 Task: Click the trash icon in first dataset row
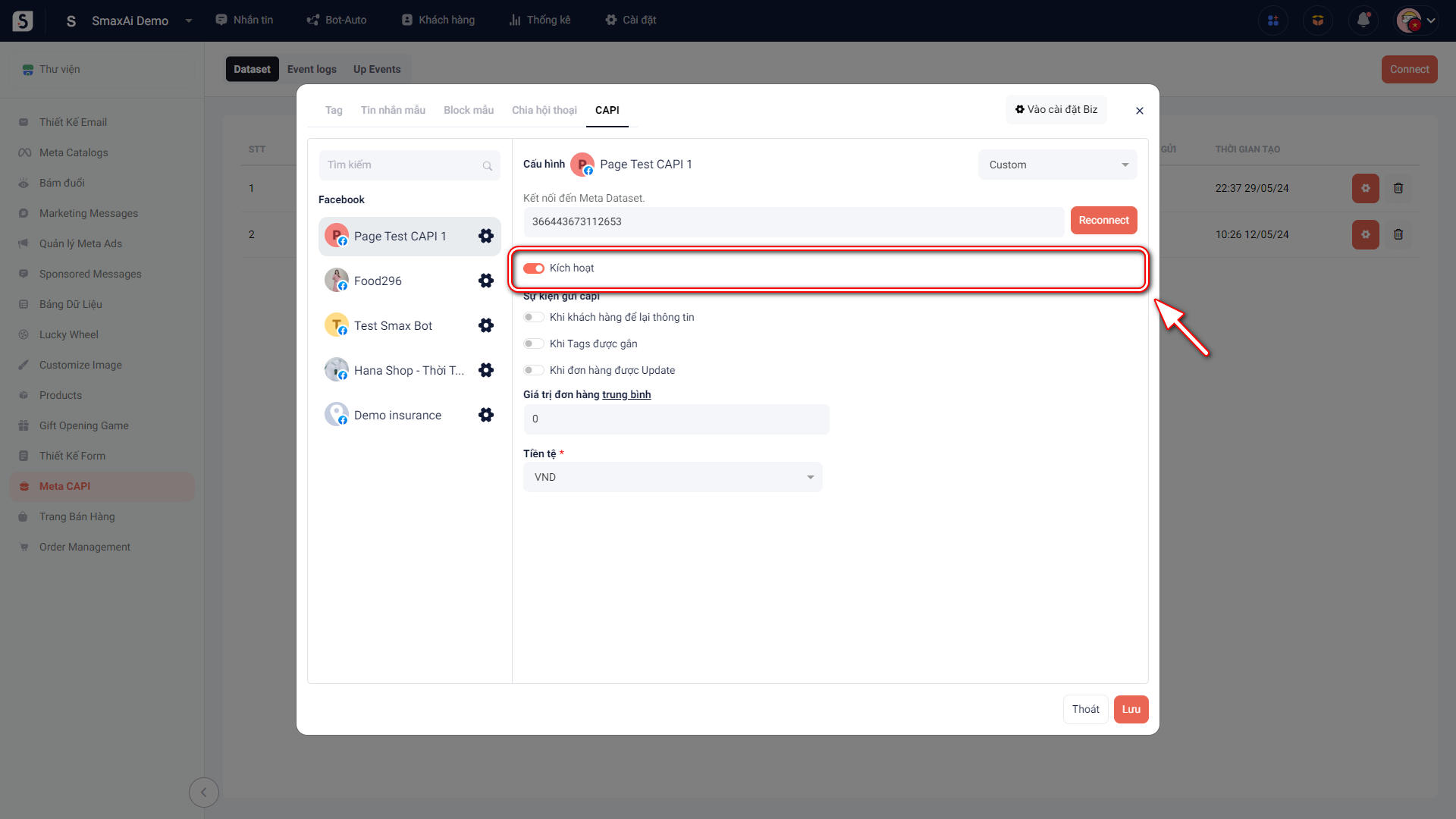pyautogui.click(x=1398, y=188)
